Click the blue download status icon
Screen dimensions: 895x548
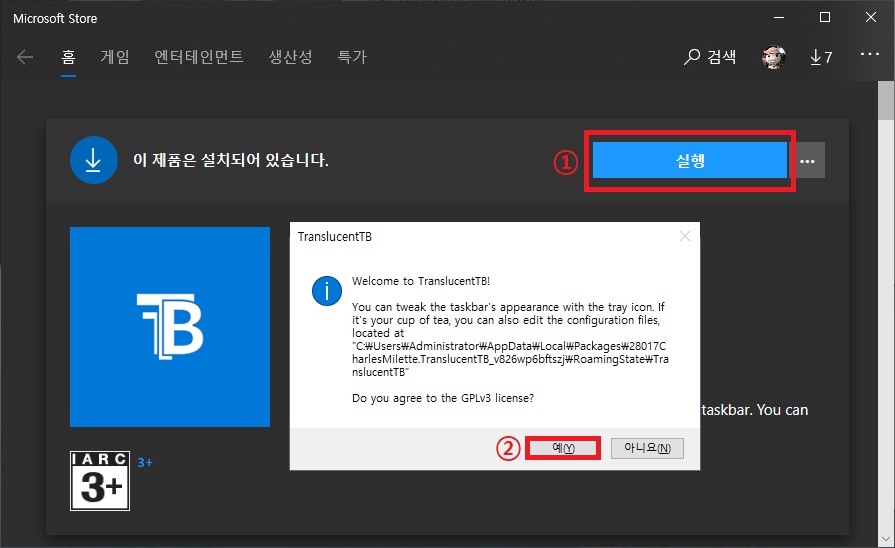tap(94, 160)
